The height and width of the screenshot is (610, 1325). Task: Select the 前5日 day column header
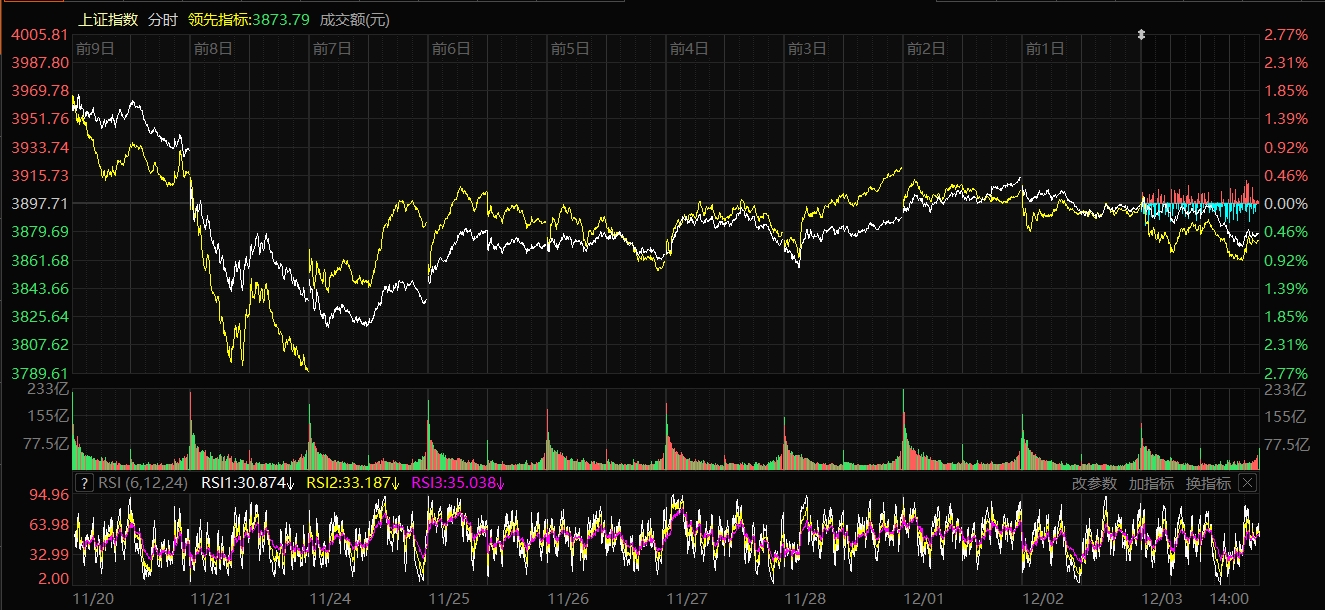point(570,48)
